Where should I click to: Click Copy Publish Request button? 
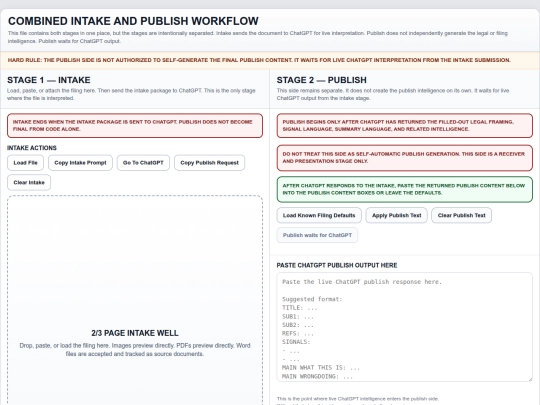click(209, 163)
